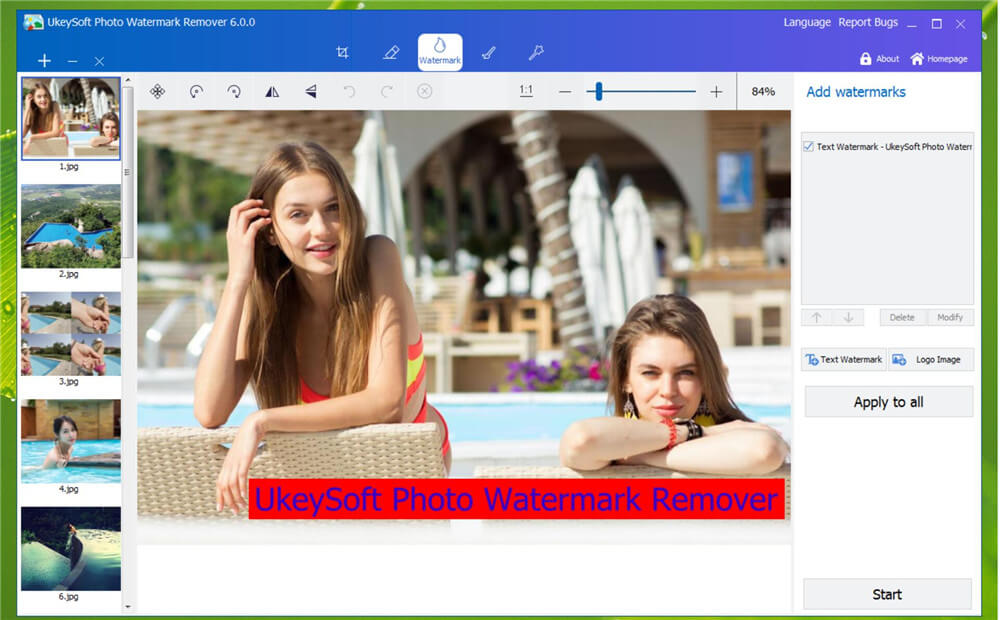1000x620 pixels.
Task: Rotate the image clockwise
Action: click(x=233, y=90)
